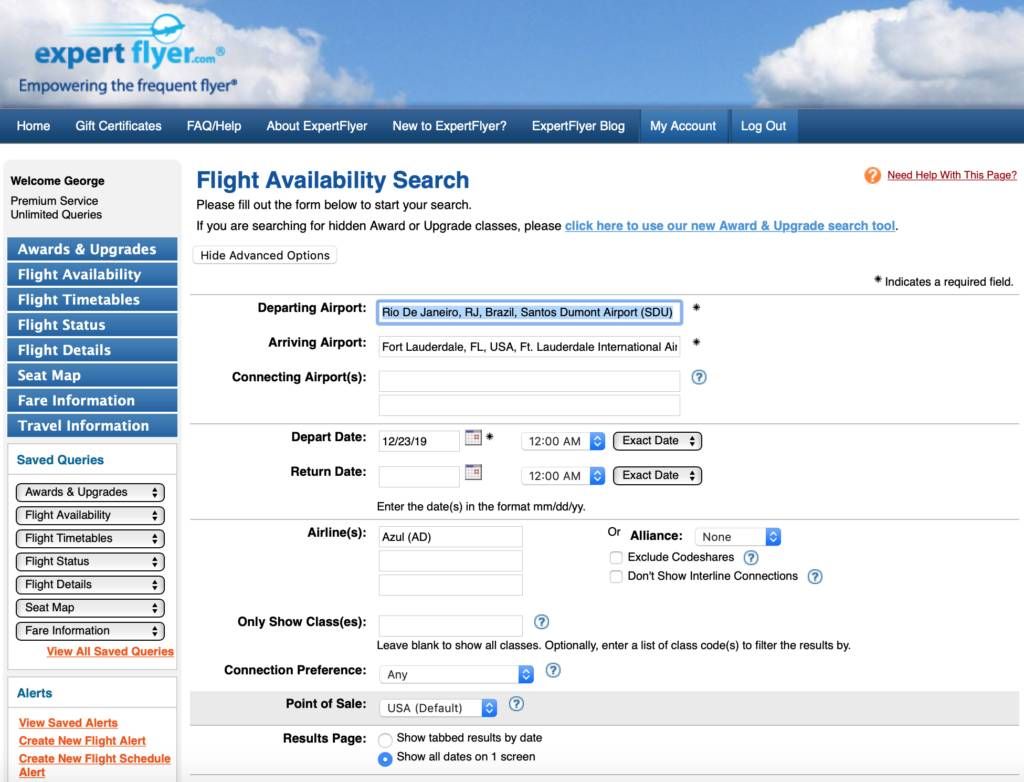The width and height of the screenshot is (1024, 782).
Task: Click help icon for Interline Connections
Action: 815,576
